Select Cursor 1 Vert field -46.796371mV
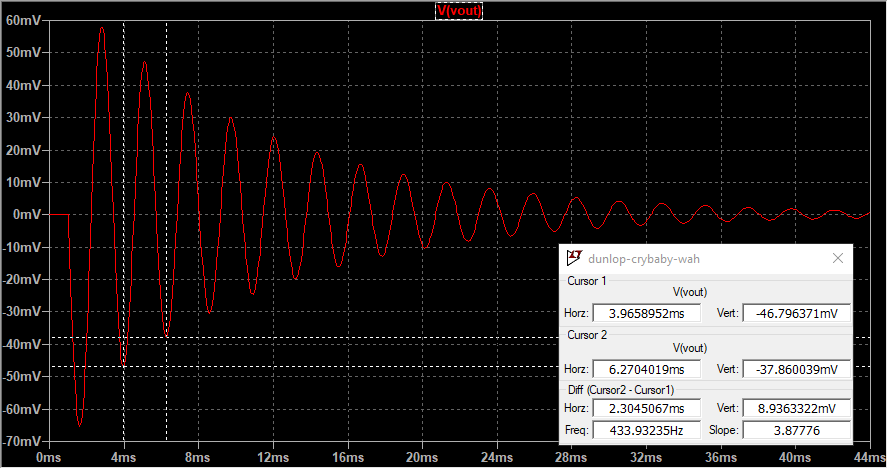 [796, 314]
